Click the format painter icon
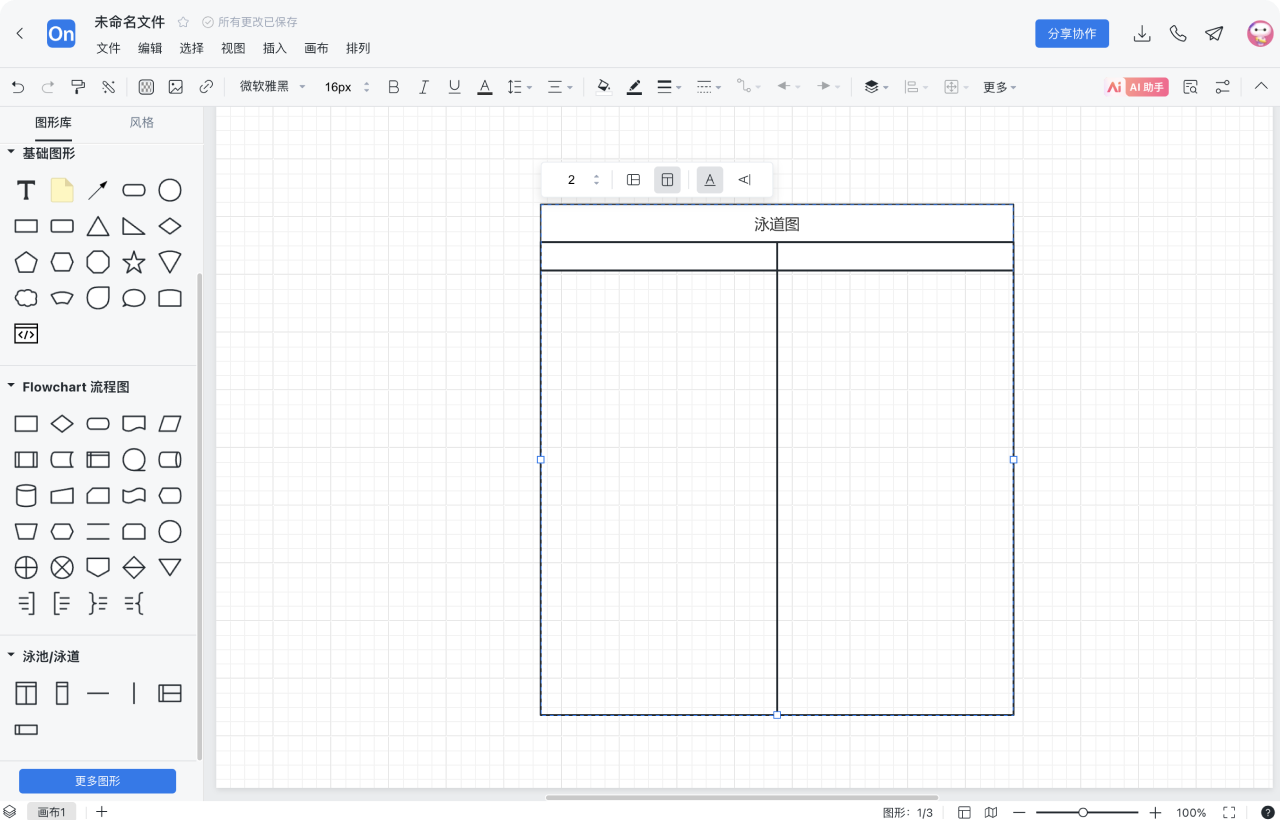The height and width of the screenshot is (820, 1280). click(78, 87)
